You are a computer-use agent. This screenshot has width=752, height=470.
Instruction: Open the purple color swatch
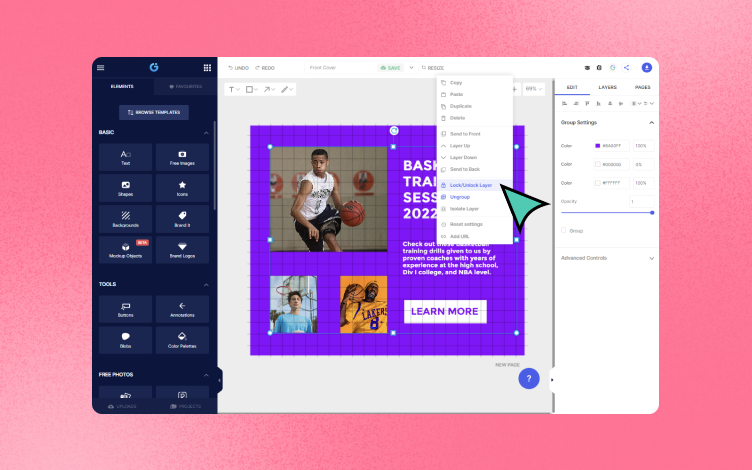click(x=598, y=146)
